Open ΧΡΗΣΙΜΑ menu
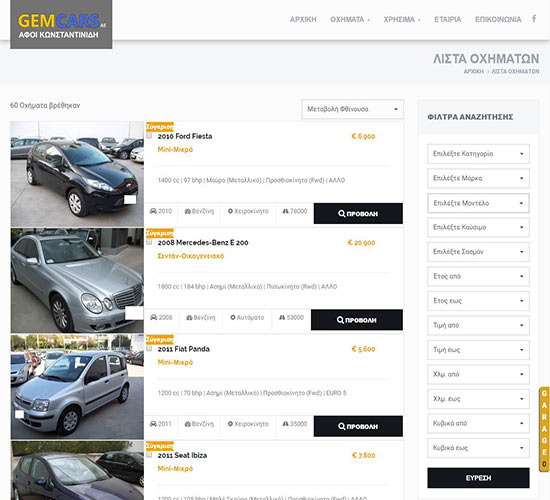The width and height of the screenshot is (550, 500). (402, 19)
